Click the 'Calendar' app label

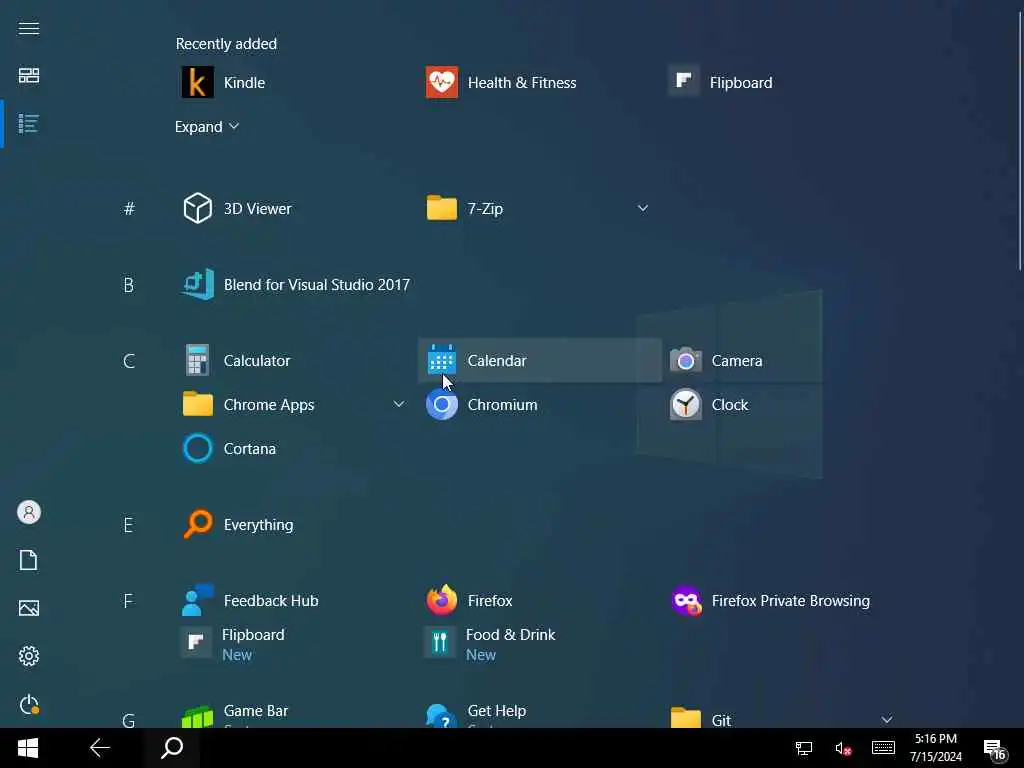tap(497, 360)
